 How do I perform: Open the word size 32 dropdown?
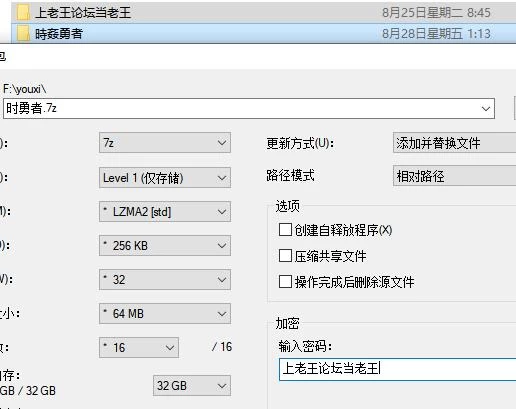click(x=165, y=280)
